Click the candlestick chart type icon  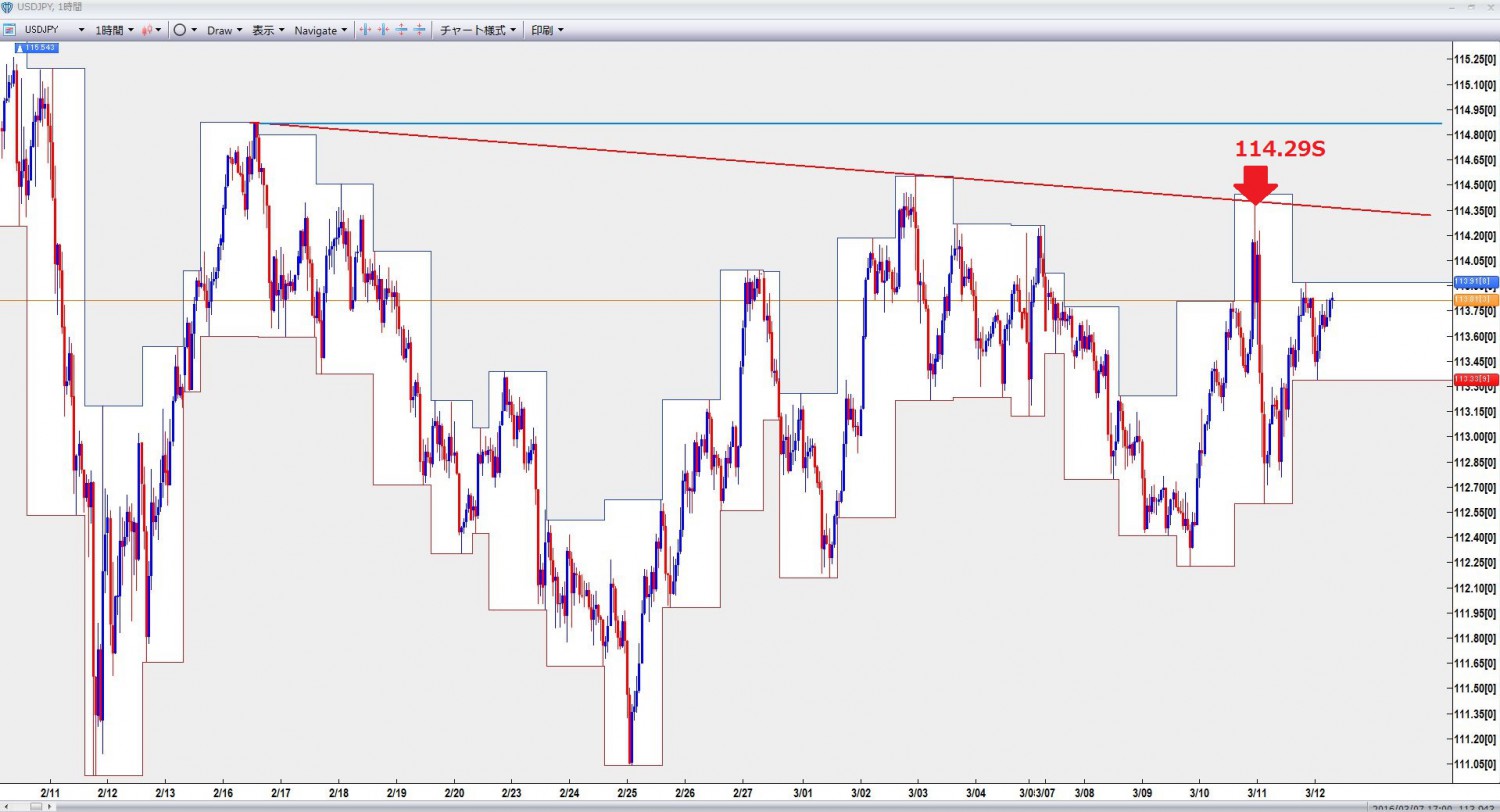point(147,30)
